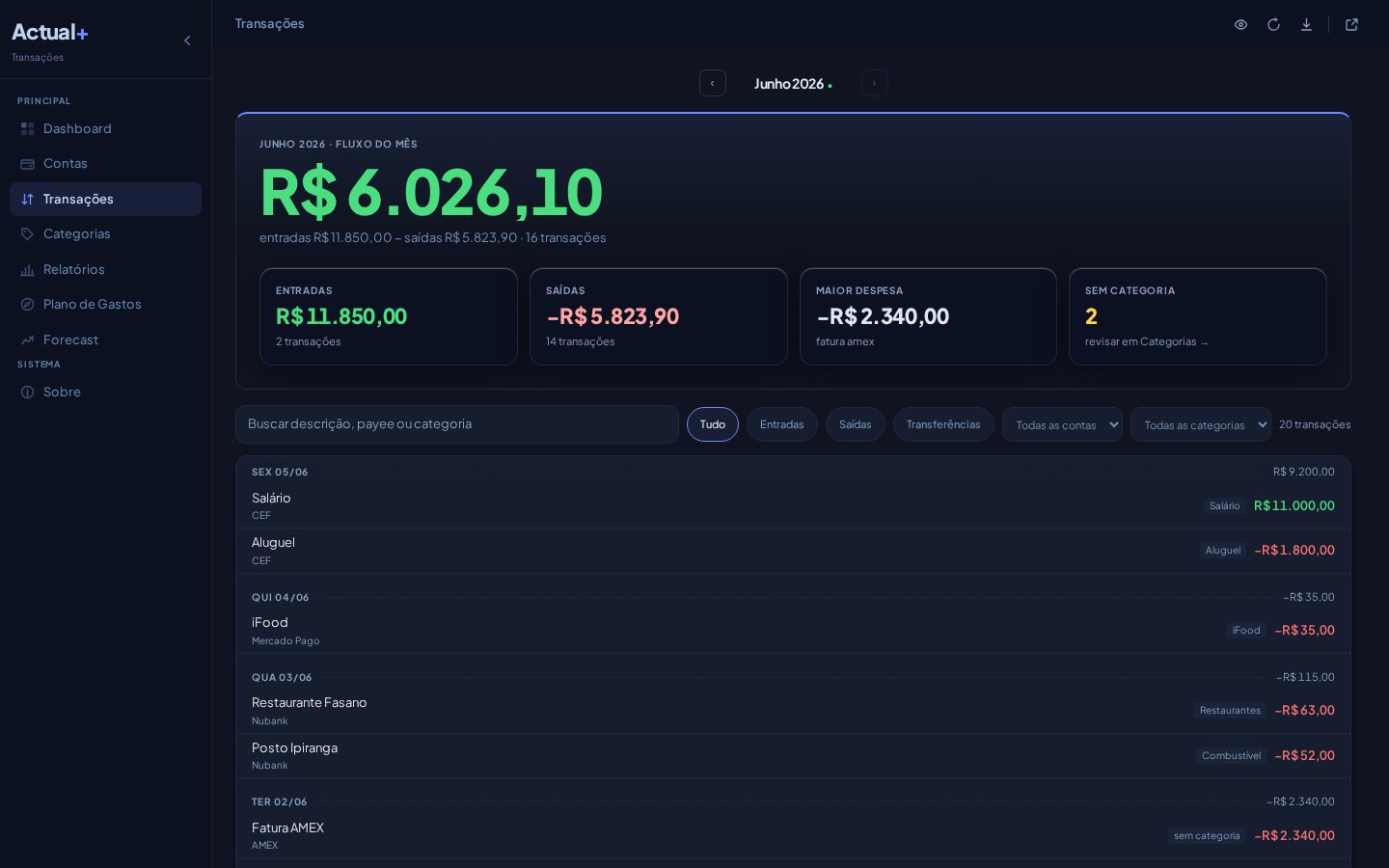Collapse the sidebar with chevron arrow
This screenshot has height=868, width=1389.
187,41
